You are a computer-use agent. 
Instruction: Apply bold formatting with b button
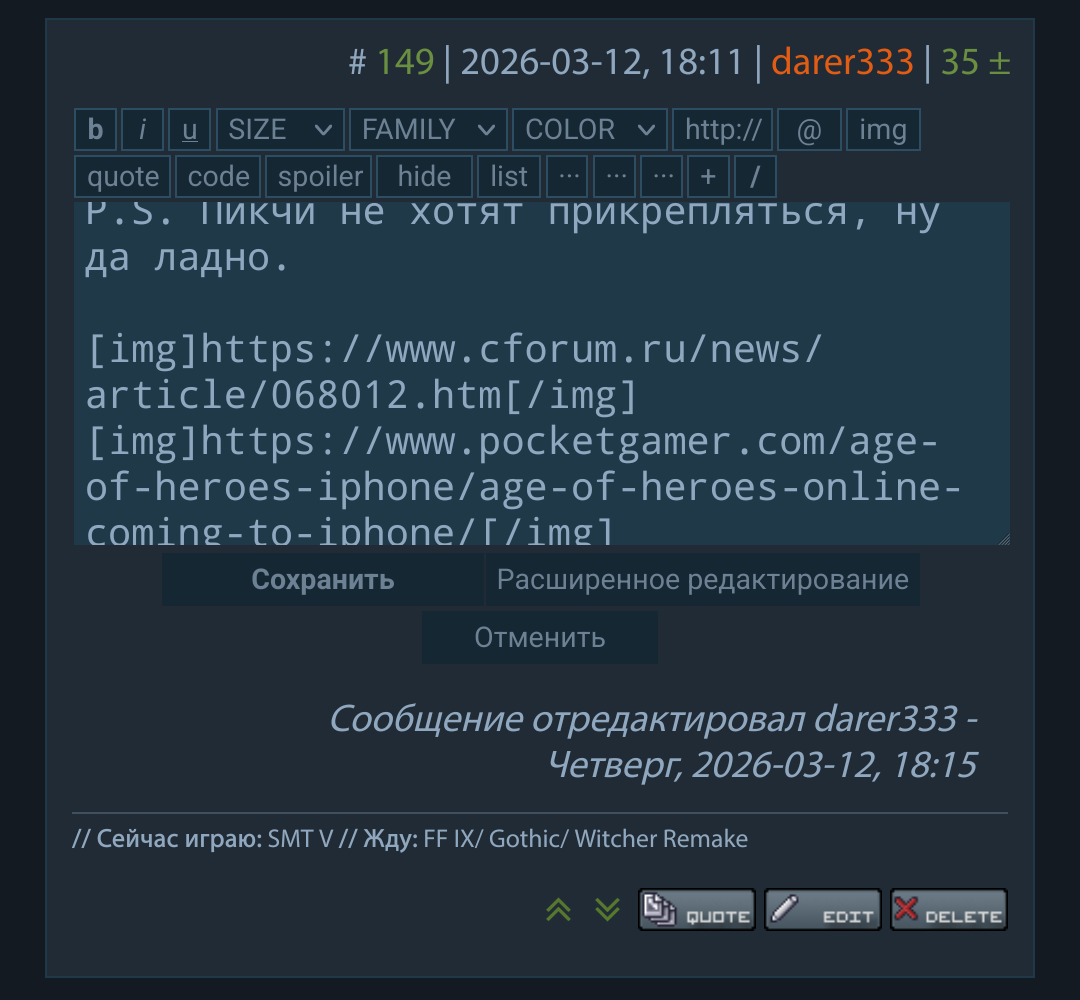[x=95, y=129]
